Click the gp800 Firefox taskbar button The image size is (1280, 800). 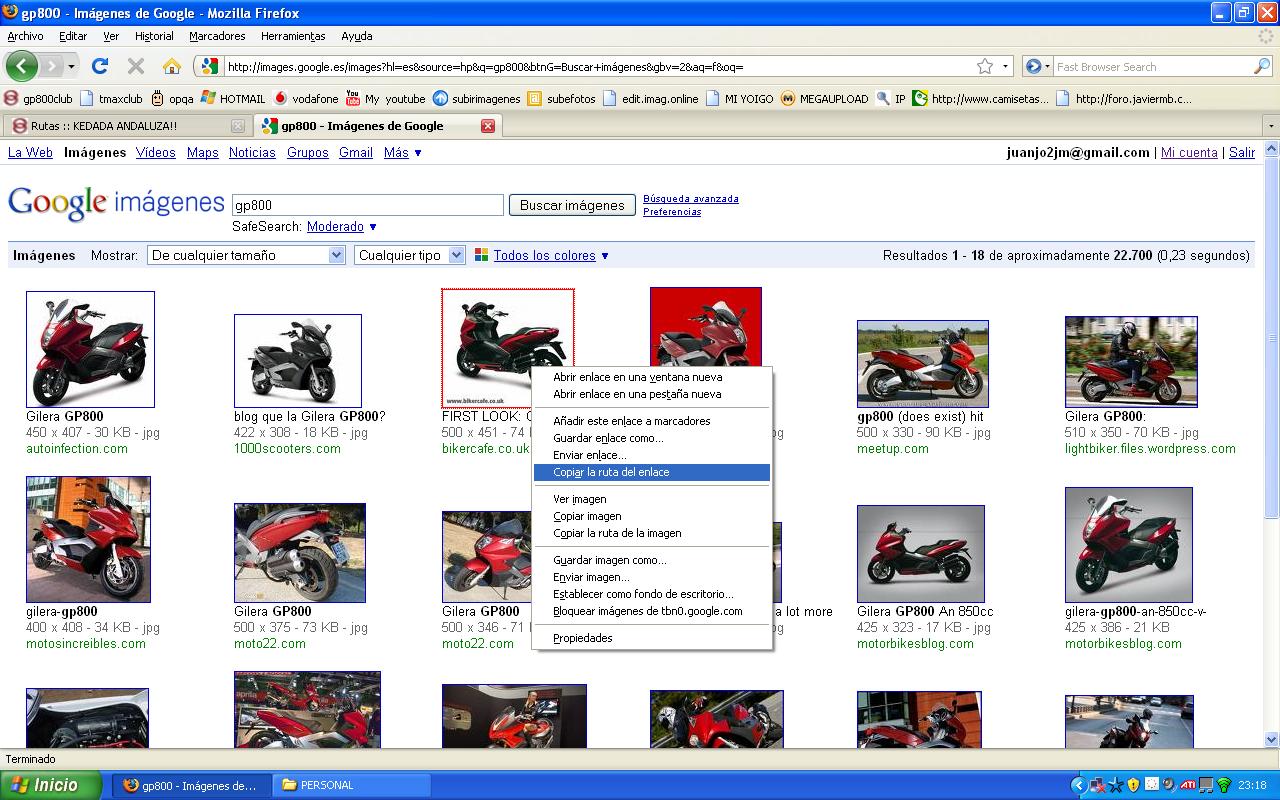[190, 785]
